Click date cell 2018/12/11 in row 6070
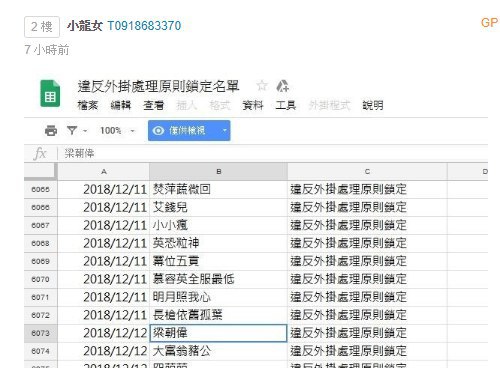This screenshot has width=500, height=368. (104, 279)
